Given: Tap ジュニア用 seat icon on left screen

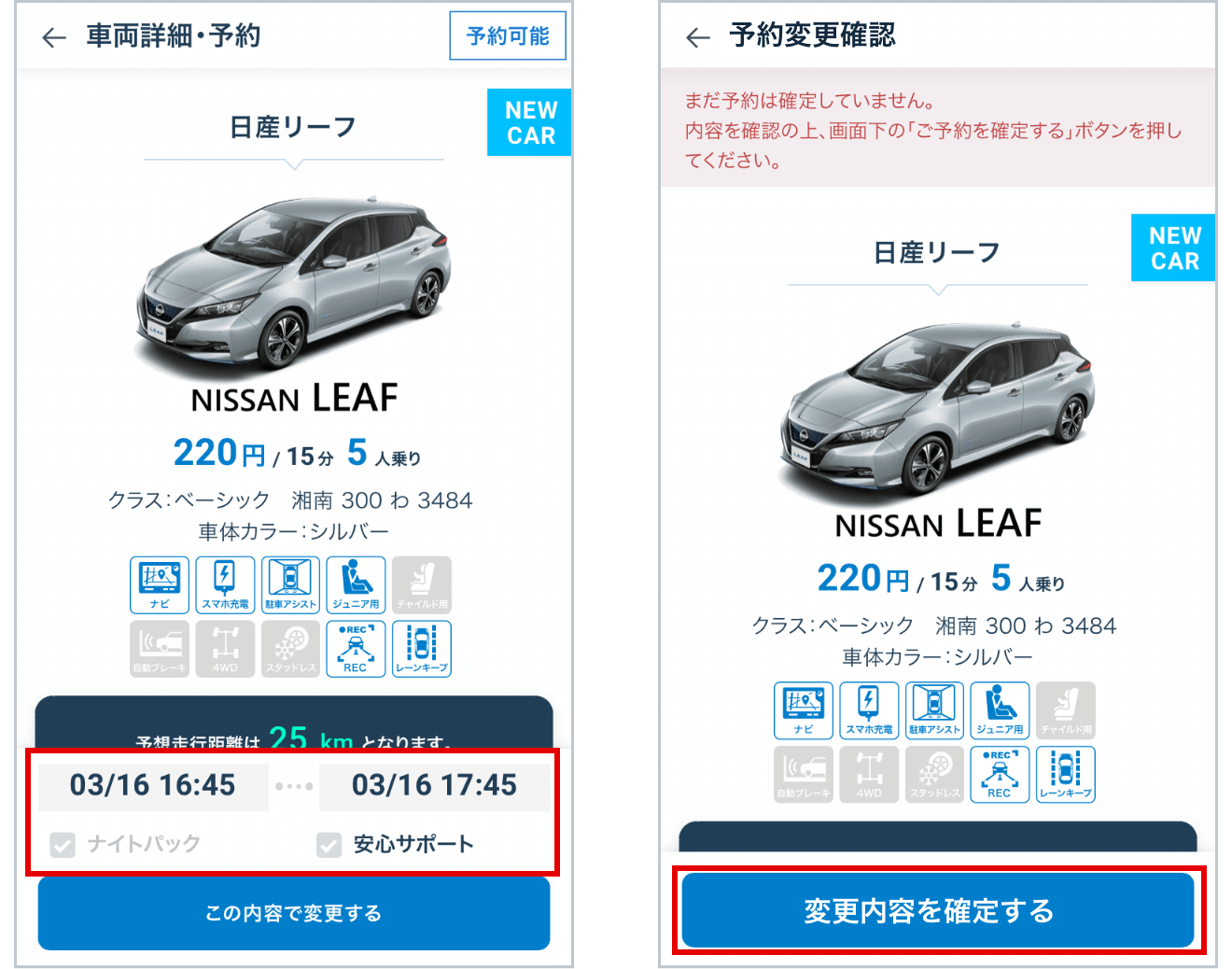Looking at the screenshot, I should pos(356,584).
